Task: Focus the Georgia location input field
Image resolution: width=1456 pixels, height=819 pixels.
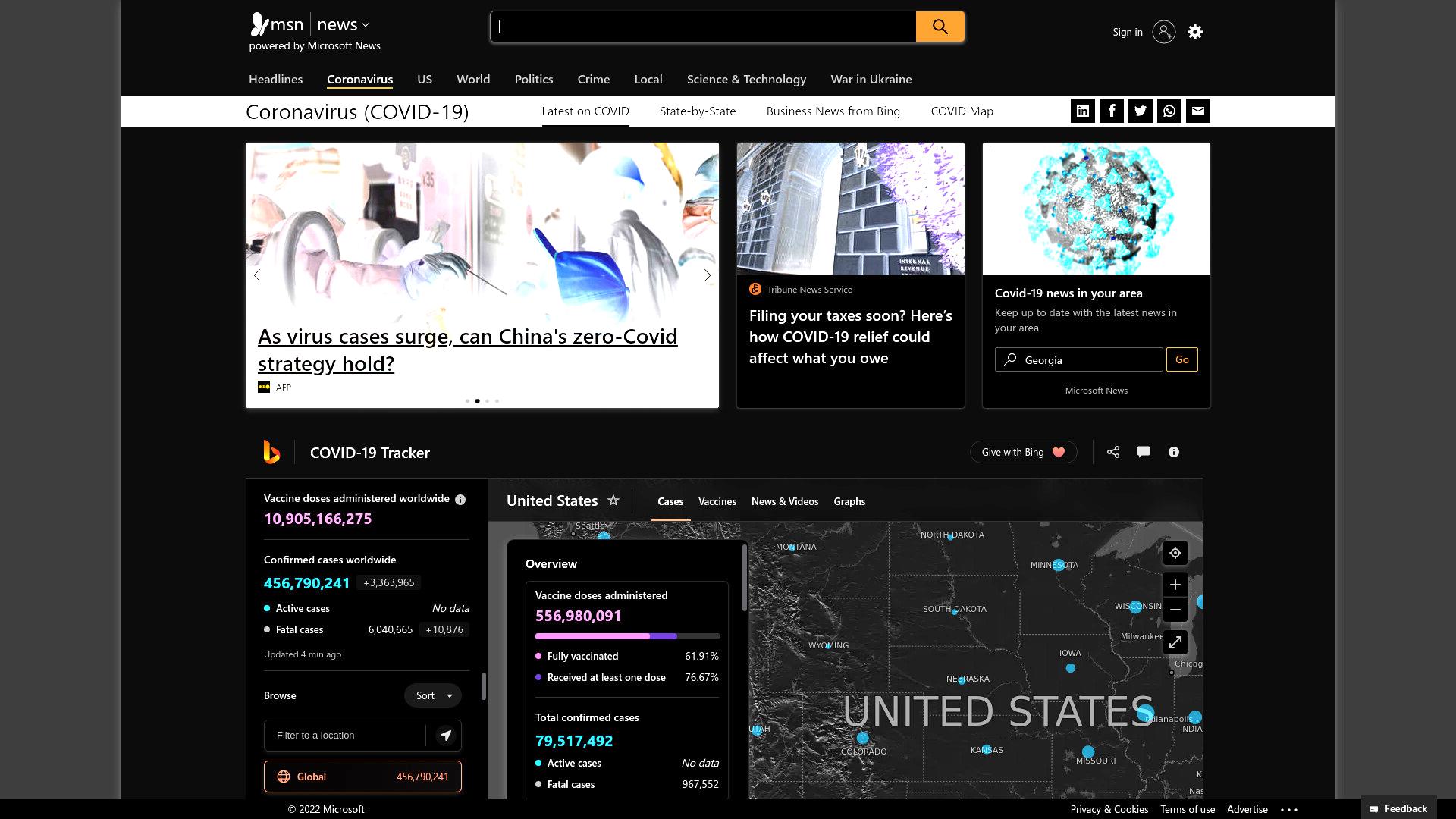Action: [1078, 359]
